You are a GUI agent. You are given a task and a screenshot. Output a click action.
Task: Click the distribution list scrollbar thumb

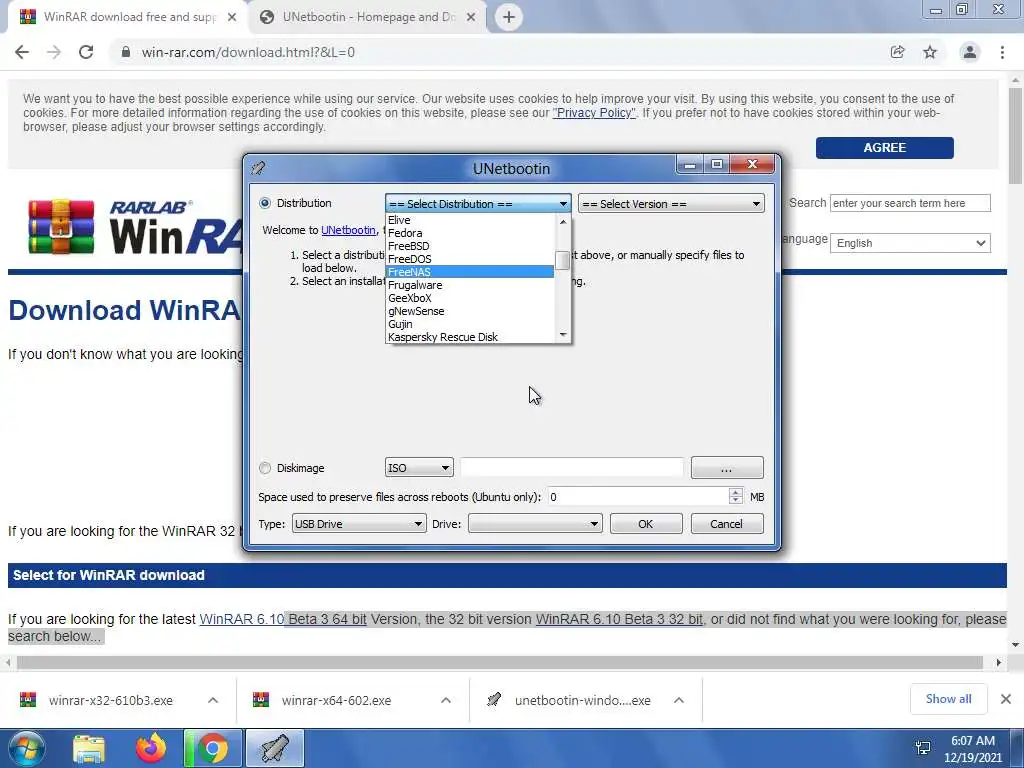click(x=562, y=260)
